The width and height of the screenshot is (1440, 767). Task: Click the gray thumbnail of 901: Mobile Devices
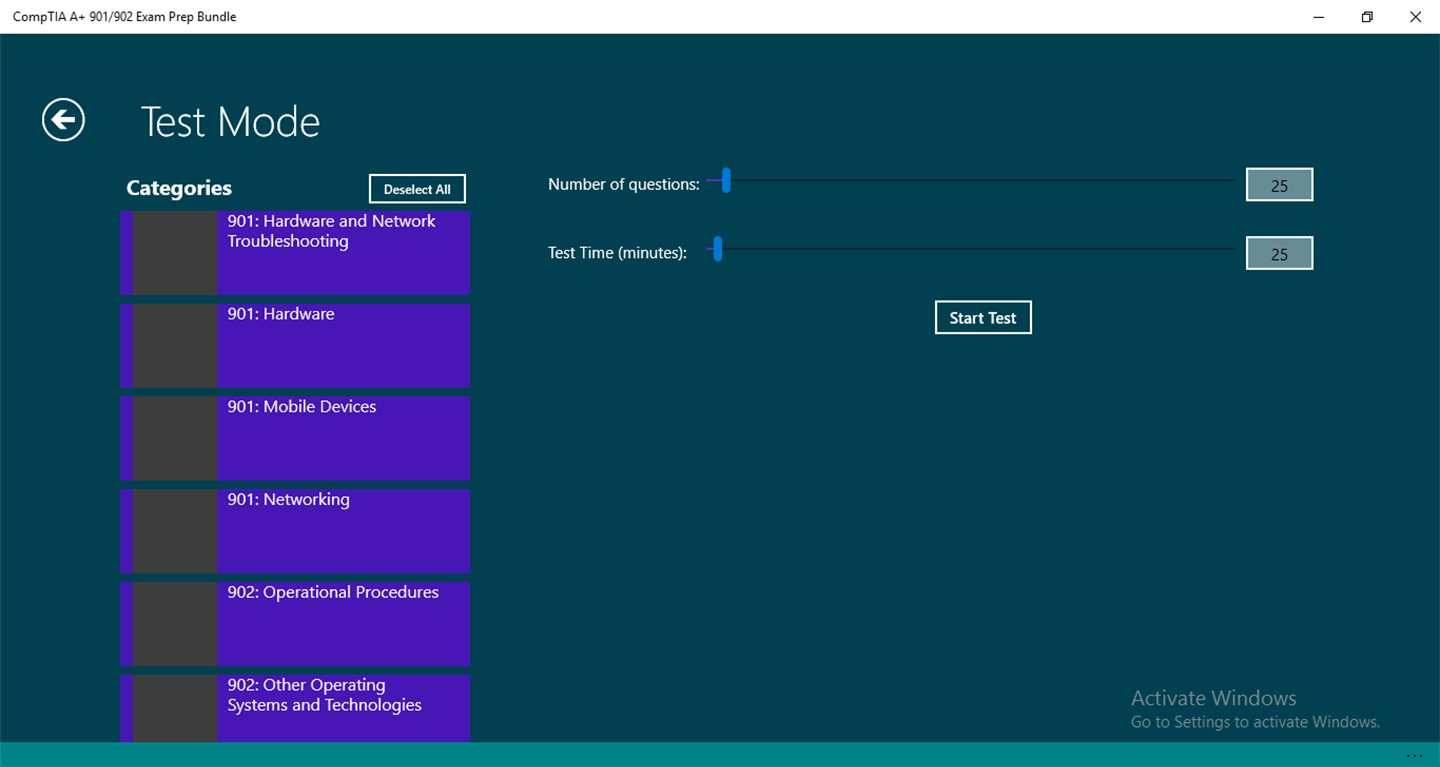[175, 439]
